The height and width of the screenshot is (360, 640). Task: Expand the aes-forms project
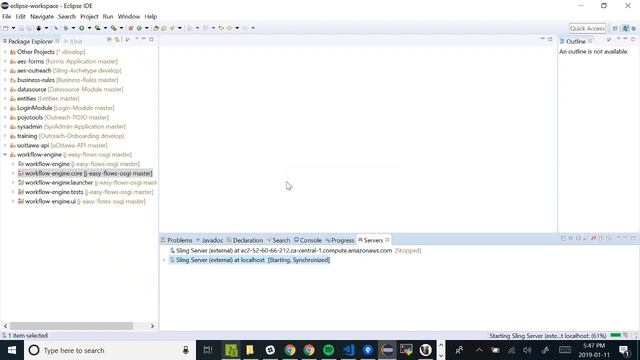click(x=5, y=61)
